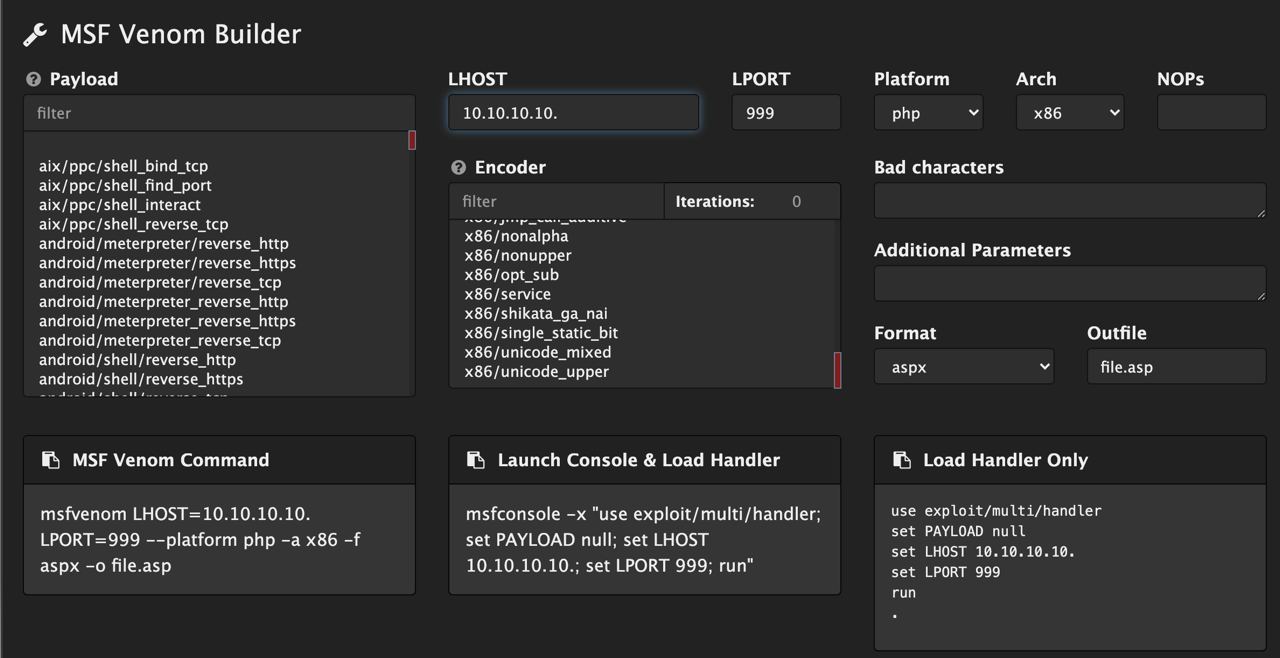Screen dimensions: 1280x658
Task: Copy the MSF Venom Command via clipboard icon
Action: [50, 460]
